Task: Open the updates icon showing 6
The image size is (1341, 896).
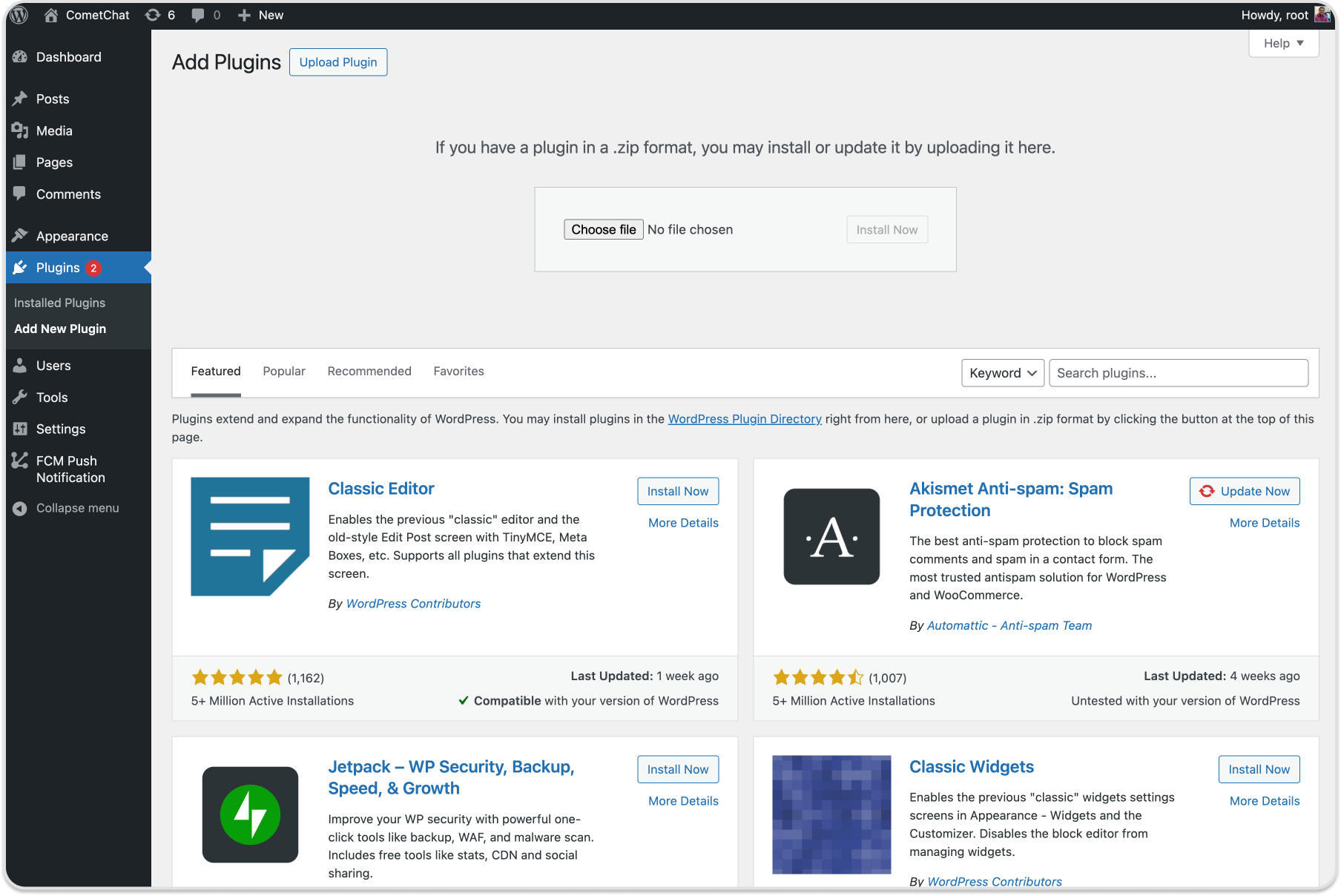Action: coord(154,15)
